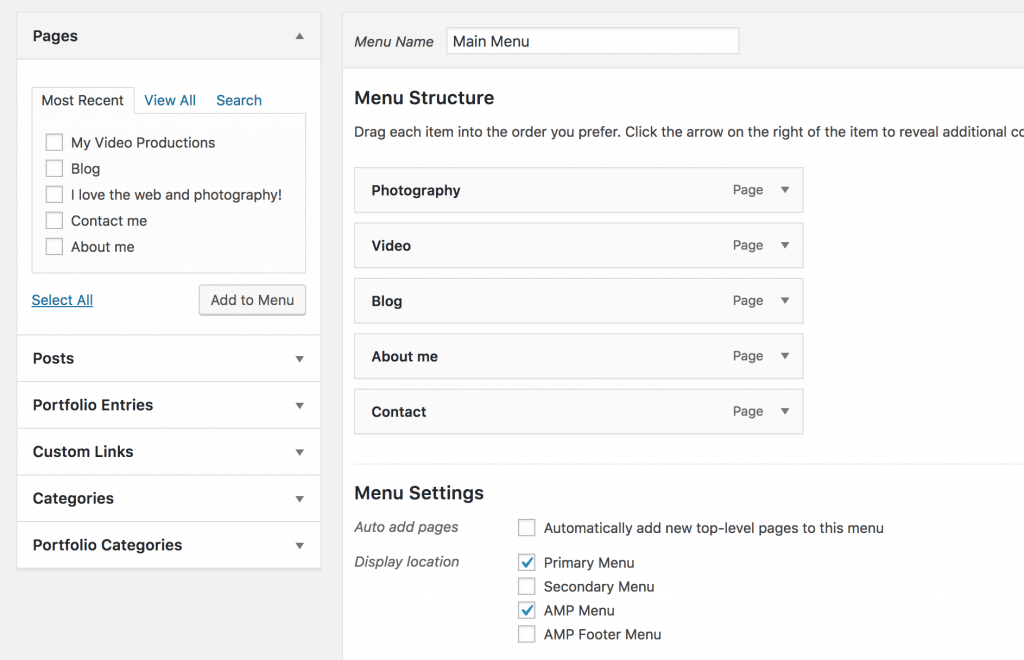Check AMP Footer Menu display location
Image resolution: width=1024 pixels, height=660 pixels.
(x=526, y=634)
